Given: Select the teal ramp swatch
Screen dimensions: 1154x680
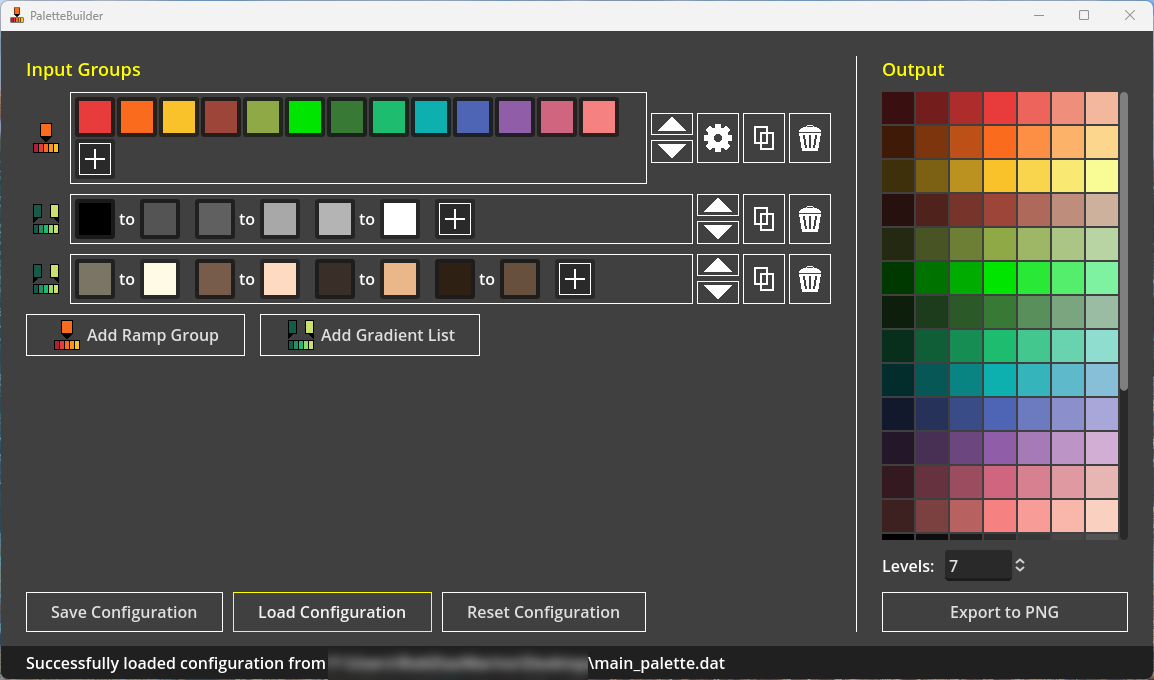Looking at the screenshot, I should pyautogui.click(x=431, y=117).
